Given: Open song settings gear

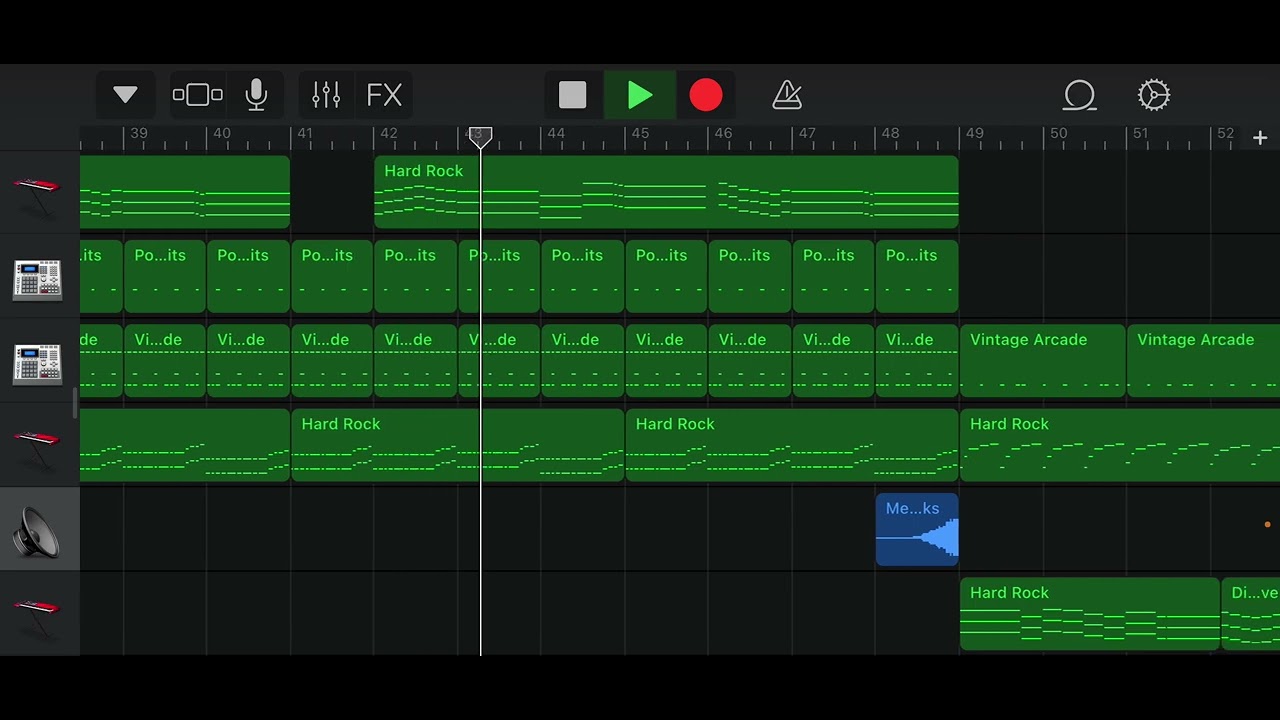Looking at the screenshot, I should point(1154,95).
